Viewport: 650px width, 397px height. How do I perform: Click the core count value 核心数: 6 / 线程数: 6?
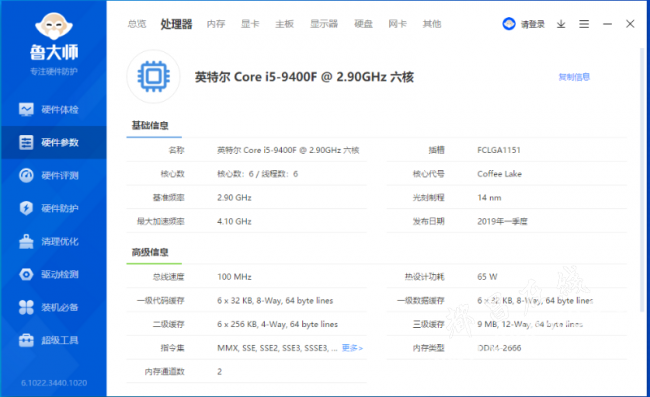point(257,174)
